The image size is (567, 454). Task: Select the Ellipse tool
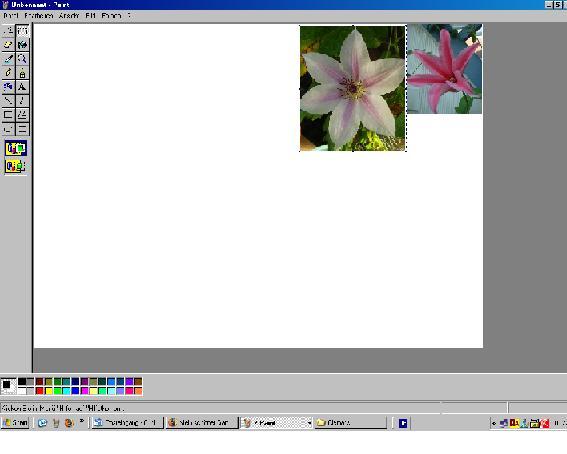pos(8,129)
